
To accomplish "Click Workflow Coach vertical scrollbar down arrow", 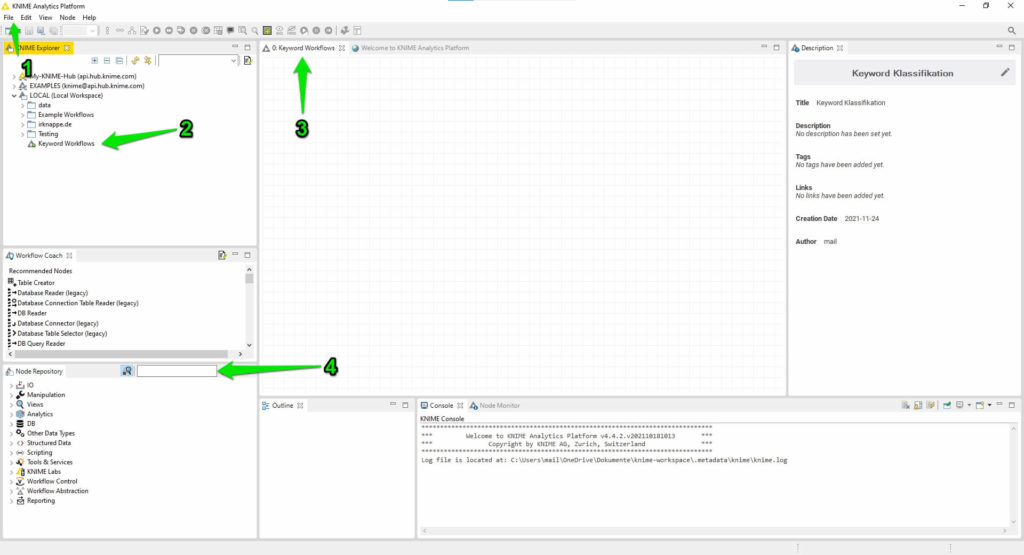I will [249, 345].
